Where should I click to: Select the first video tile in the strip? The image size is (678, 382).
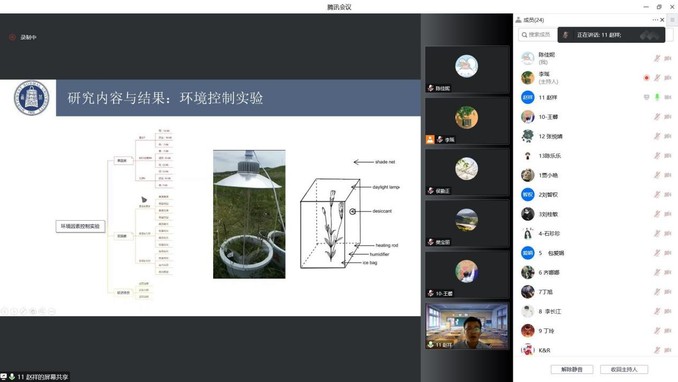467,70
